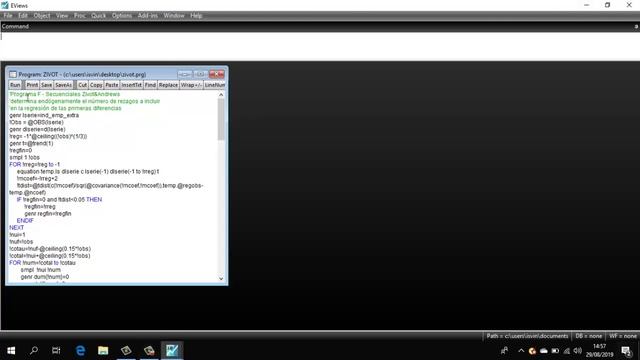The image size is (640, 360).
Task: Click the program editor scroll down arrow
Action: [221, 279]
